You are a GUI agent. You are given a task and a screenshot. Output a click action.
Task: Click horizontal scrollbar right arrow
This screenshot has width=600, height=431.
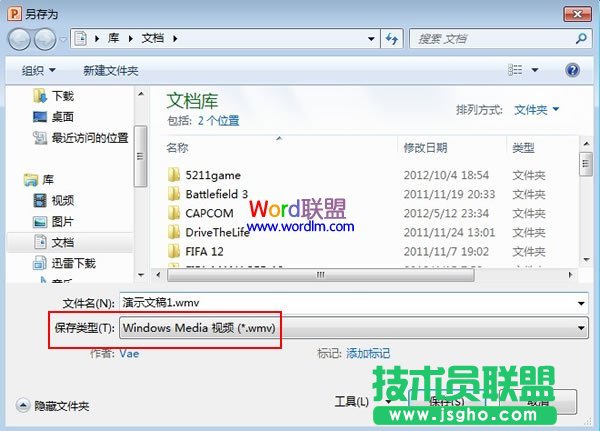point(570,275)
